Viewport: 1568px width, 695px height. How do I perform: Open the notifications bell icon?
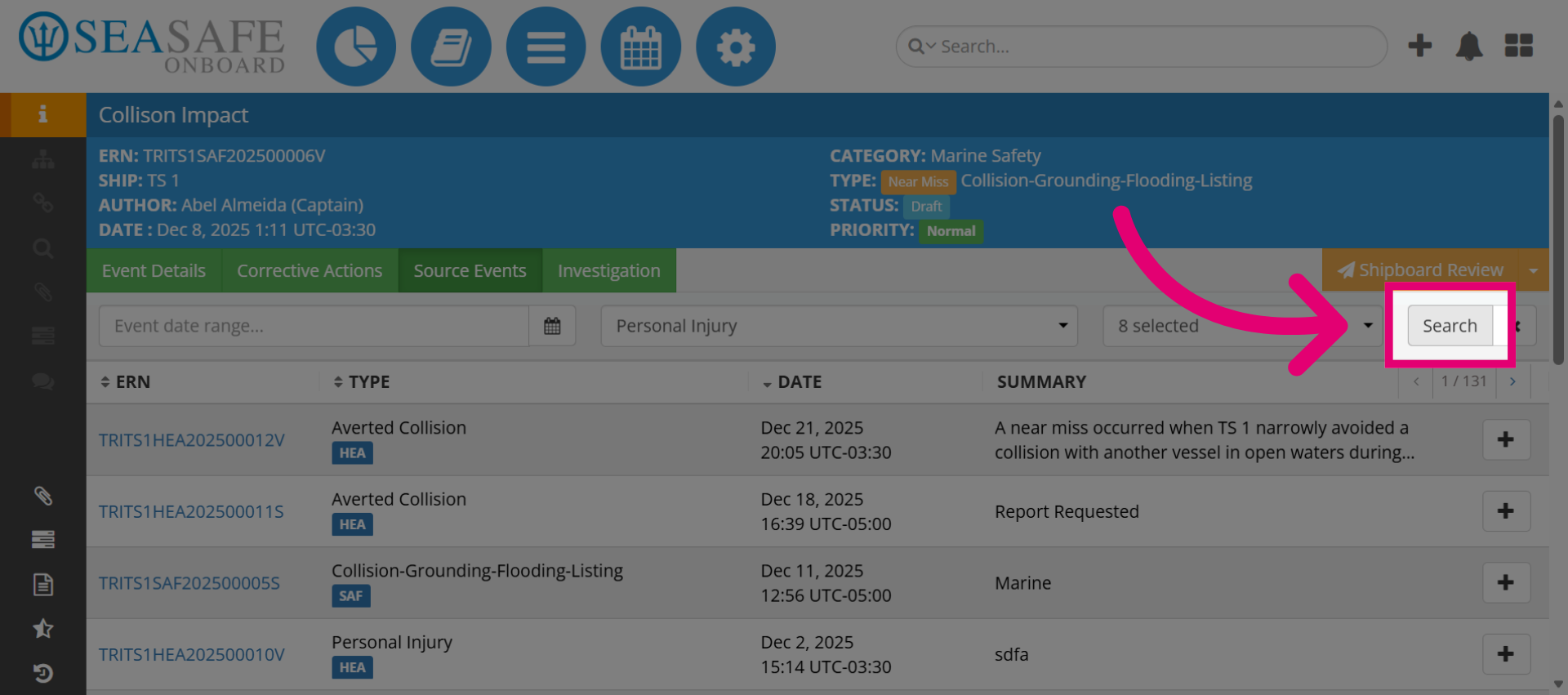(x=1469, y=46)
